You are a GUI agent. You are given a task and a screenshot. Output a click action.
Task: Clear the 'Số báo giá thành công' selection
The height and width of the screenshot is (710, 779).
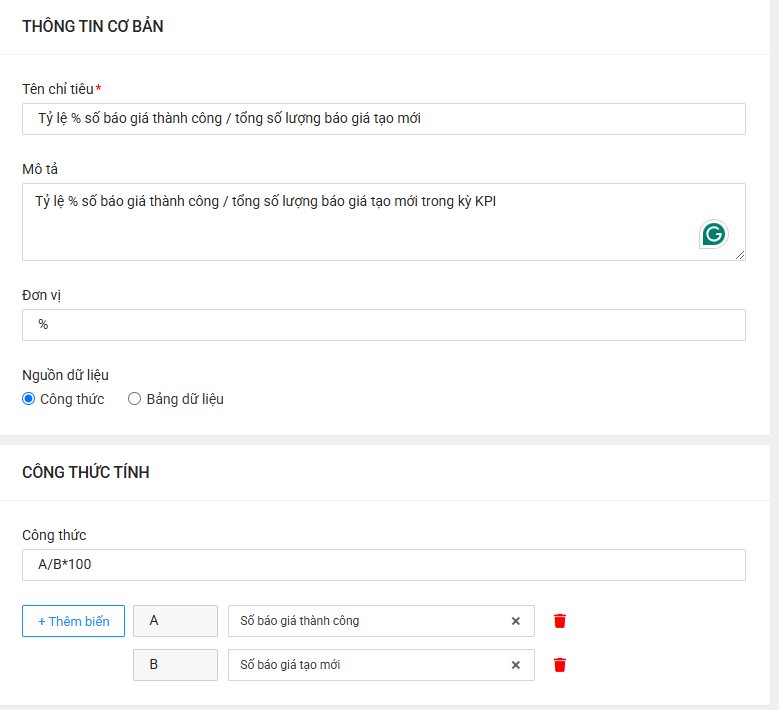click(516, 621)
